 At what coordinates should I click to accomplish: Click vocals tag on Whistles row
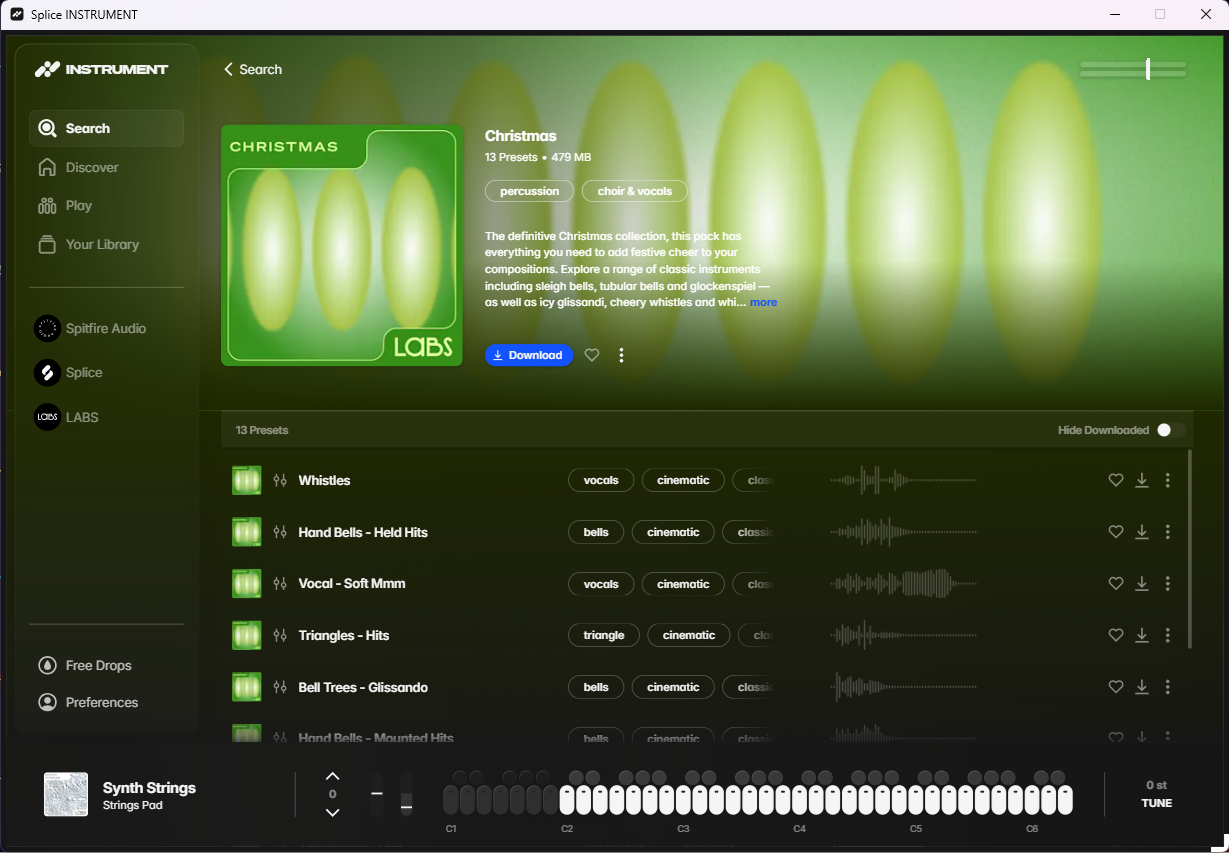point(601,480)
